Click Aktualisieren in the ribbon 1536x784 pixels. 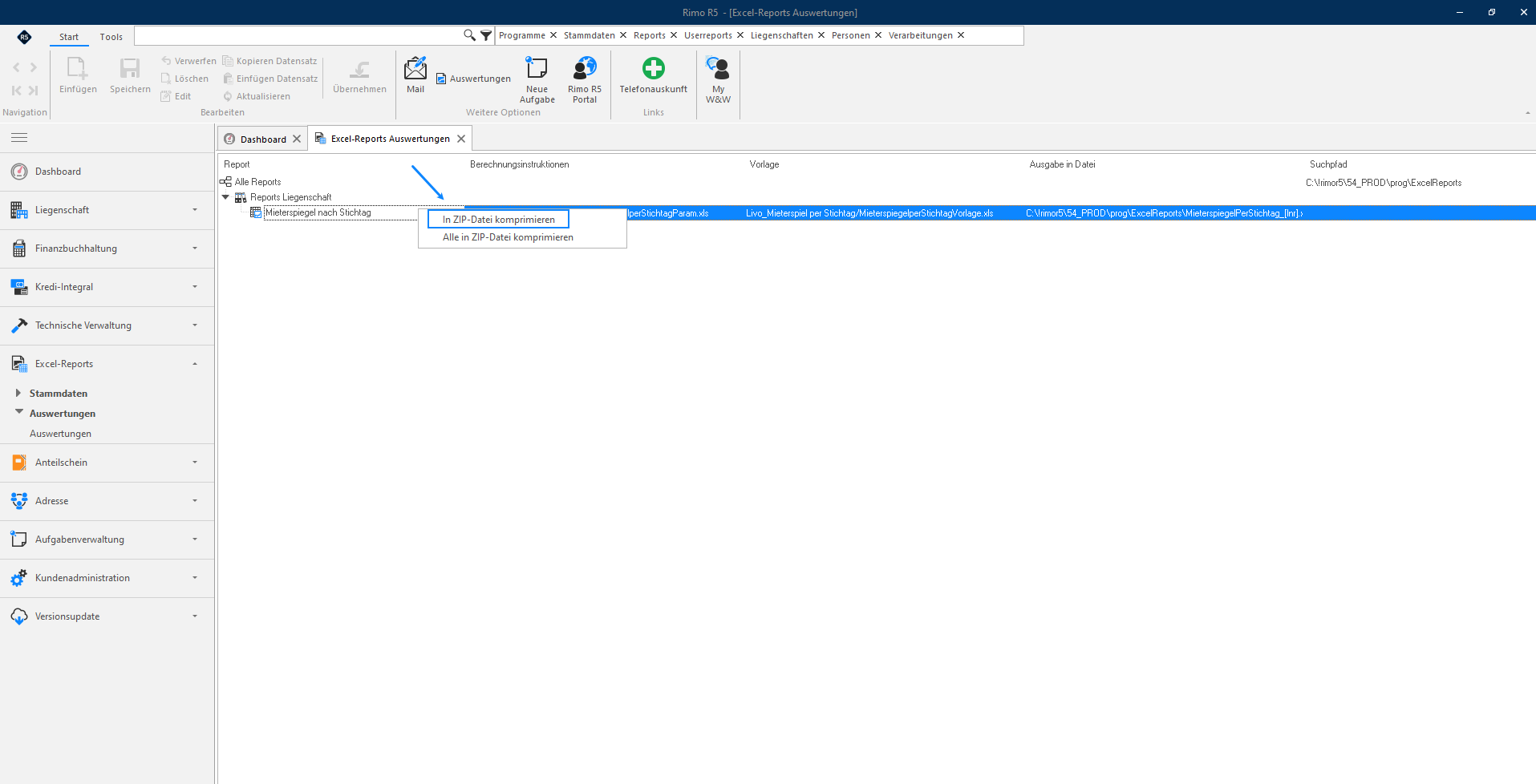pyautogui.click(x=257, y=96)
